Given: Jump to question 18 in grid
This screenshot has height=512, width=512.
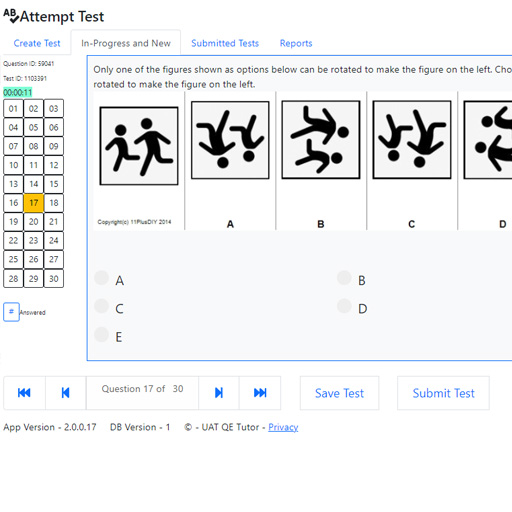Looking at the screenshot, I should (54, 203).
